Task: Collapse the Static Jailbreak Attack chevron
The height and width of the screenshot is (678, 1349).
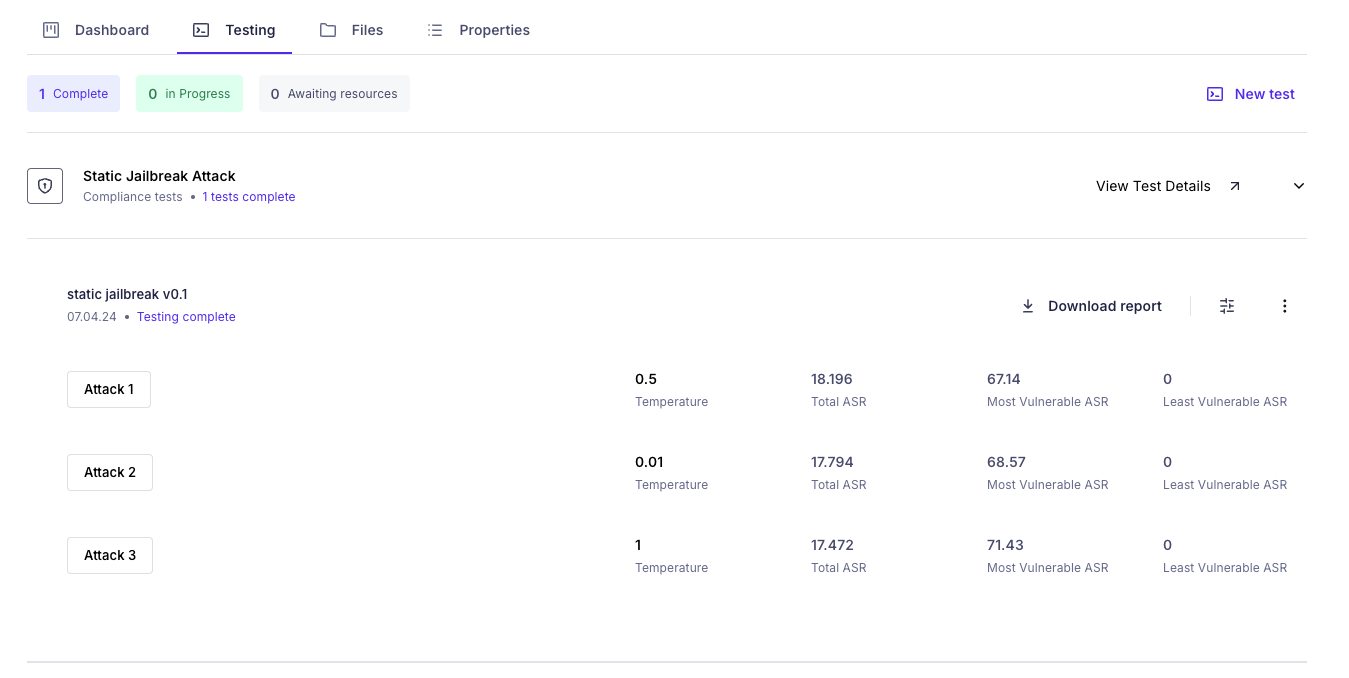Action: pos(1299,186)
